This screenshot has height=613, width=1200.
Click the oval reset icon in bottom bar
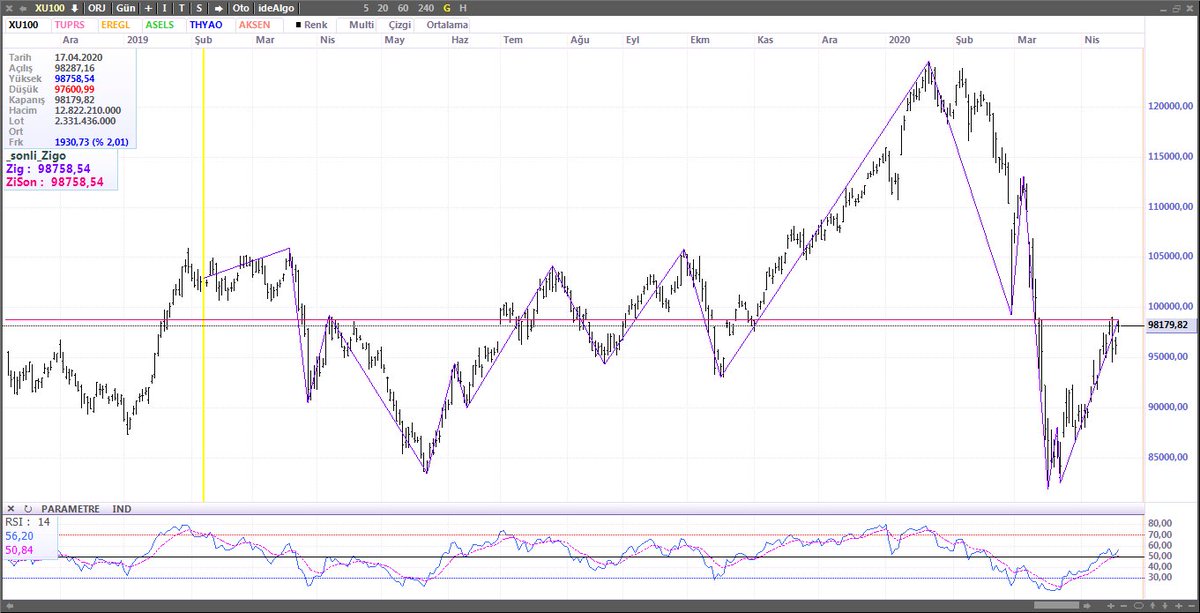pyautogui.click(x=1139, y=606)
